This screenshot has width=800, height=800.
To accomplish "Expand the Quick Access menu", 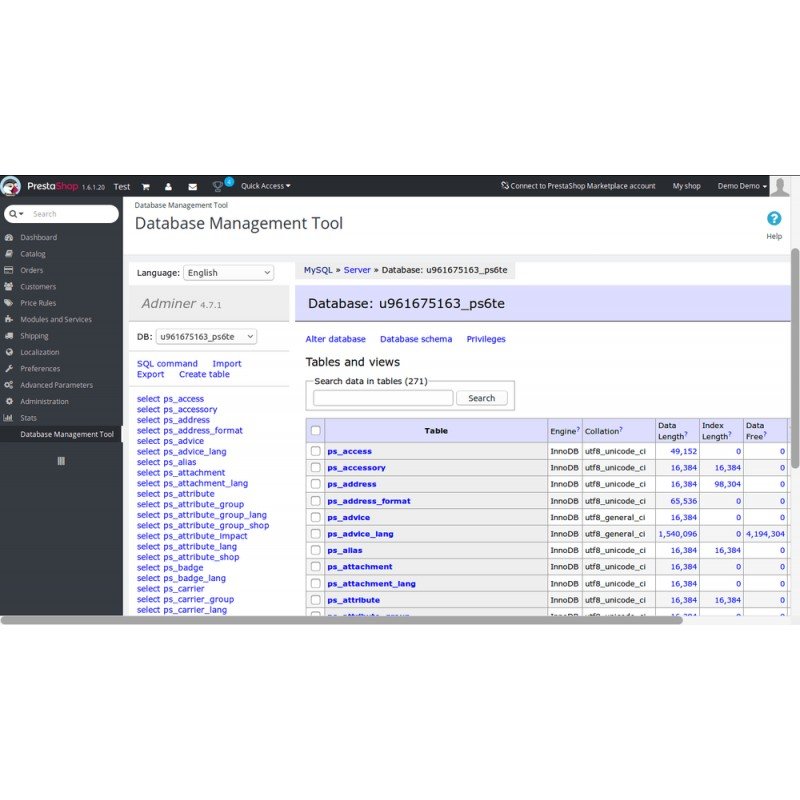I will coord(265,186).
